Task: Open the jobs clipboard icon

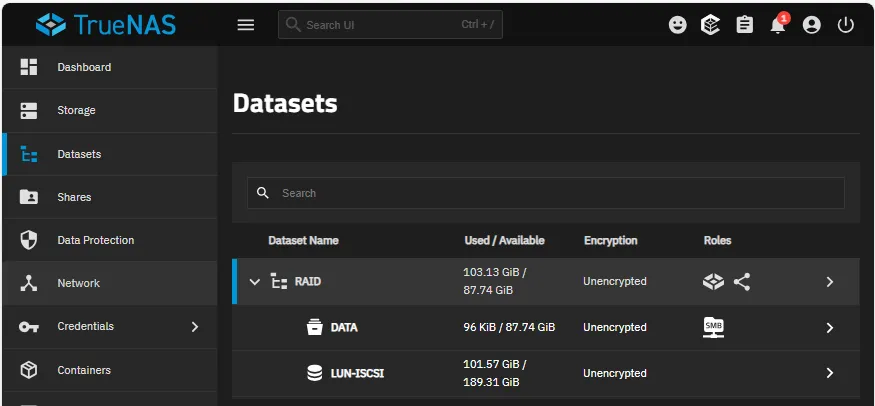Action: [x=745, y=25]
